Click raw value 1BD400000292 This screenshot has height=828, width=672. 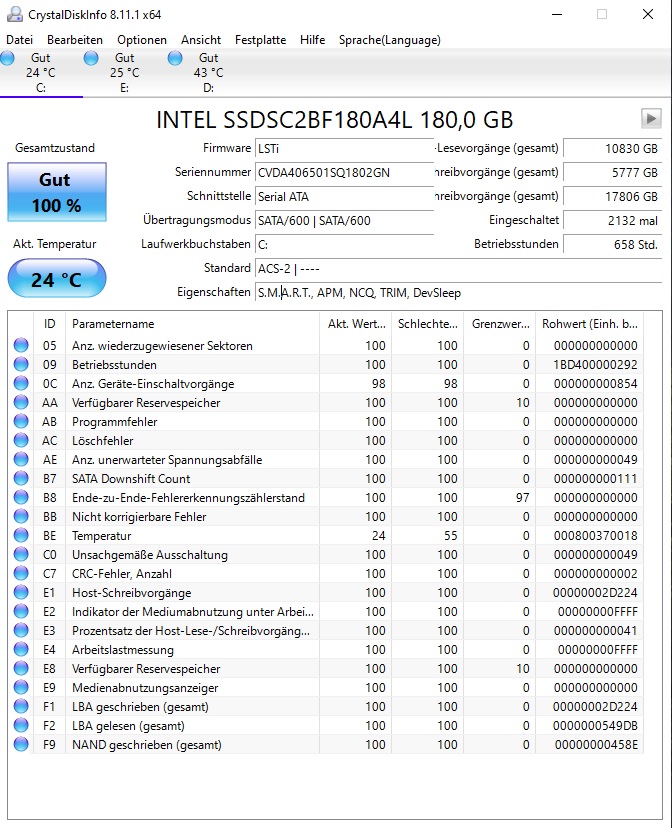(595, 365)
